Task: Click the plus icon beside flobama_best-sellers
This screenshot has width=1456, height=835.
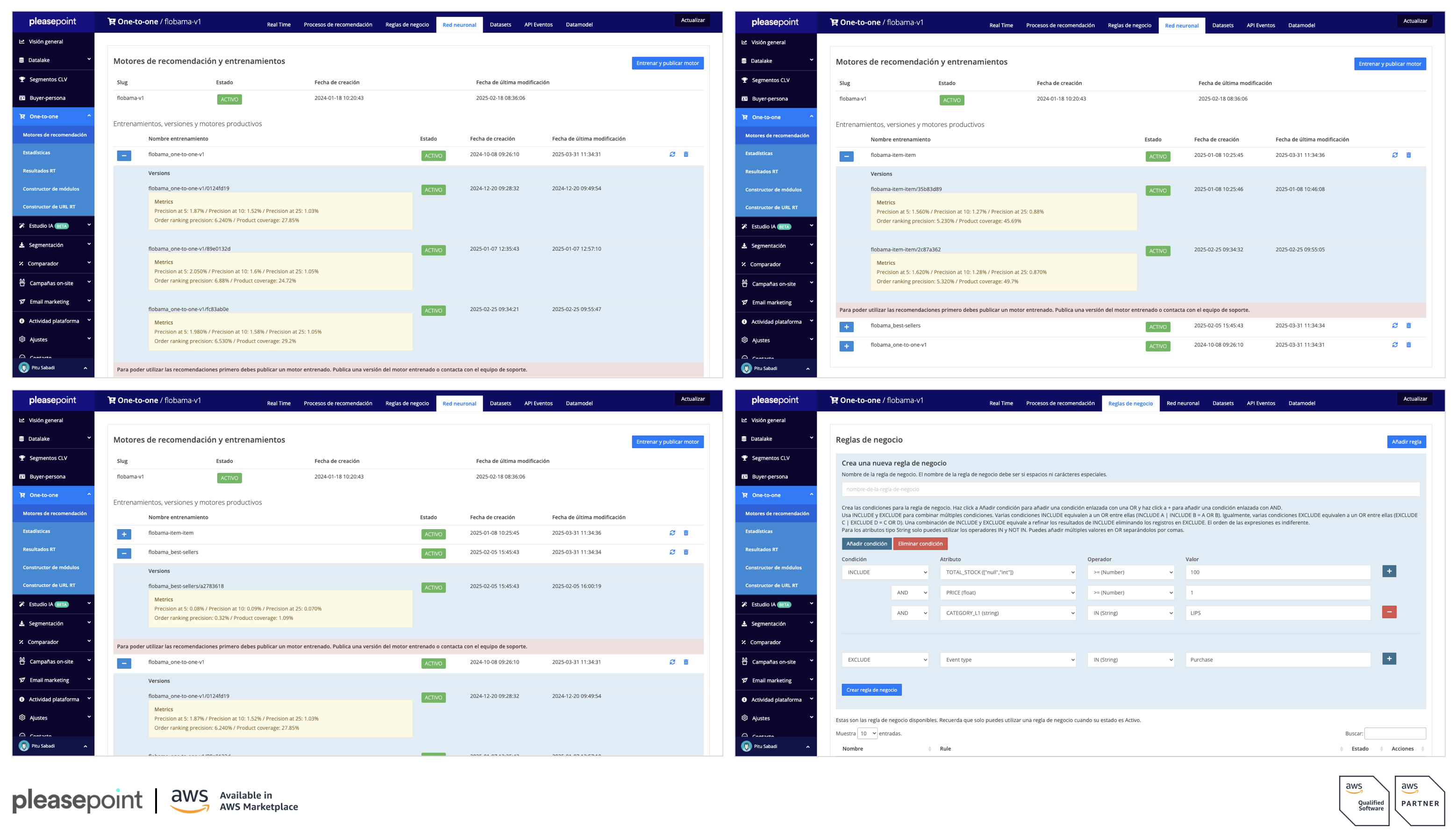Action: click(x=846, y=327)
